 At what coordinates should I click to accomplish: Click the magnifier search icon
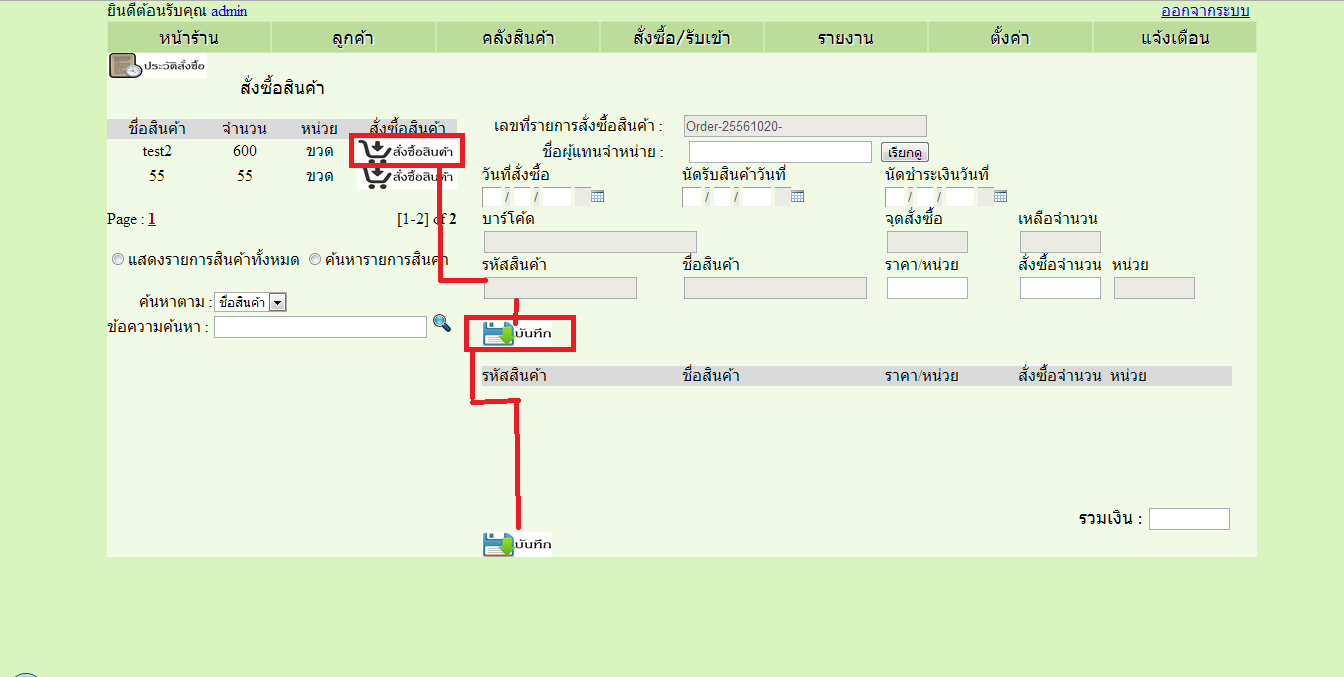[x=442, y=324]
